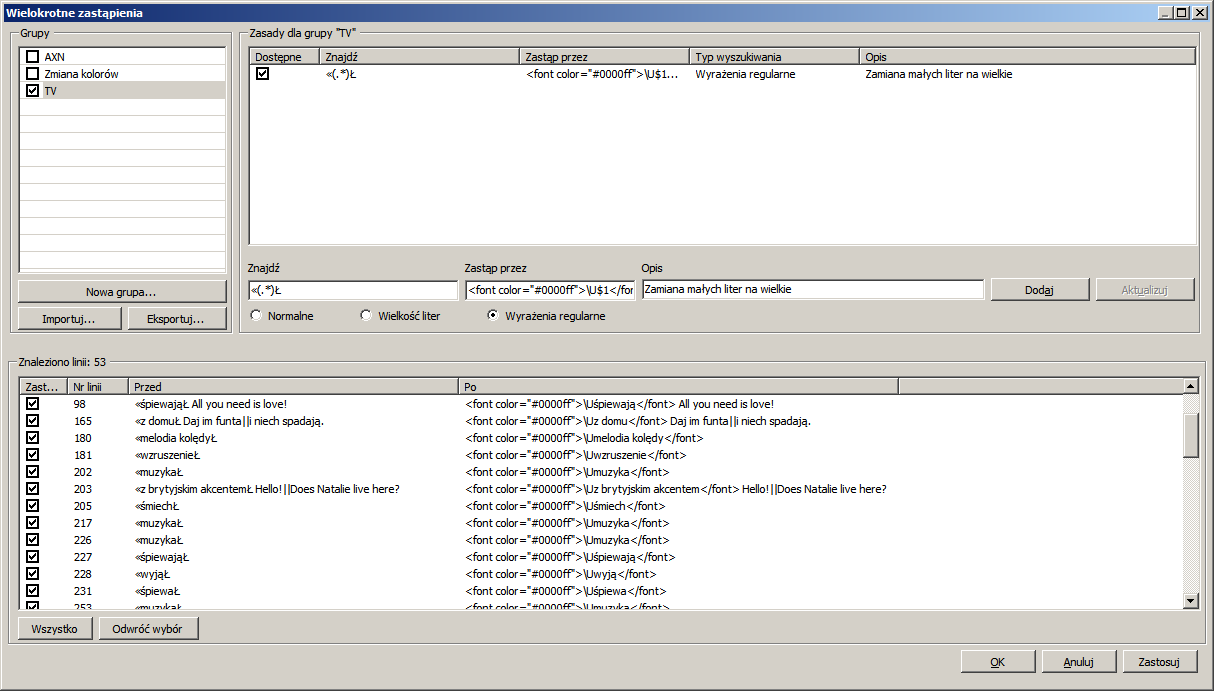Toggle the Dostępne checkbox of the rule
1214x691 pixels.
(x=263, y=74)
